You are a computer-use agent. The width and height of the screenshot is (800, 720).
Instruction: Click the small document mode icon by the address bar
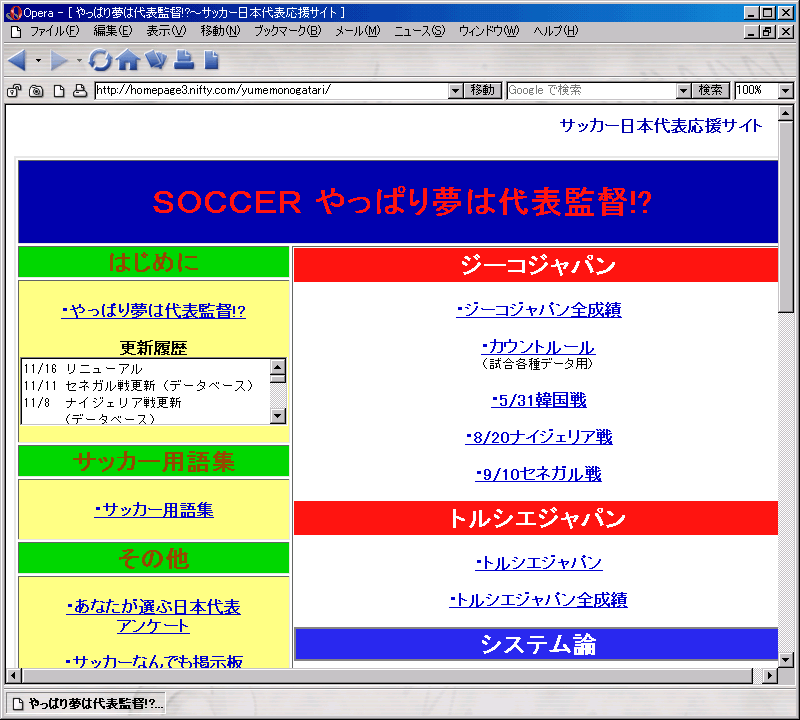(x=59, y=91)
